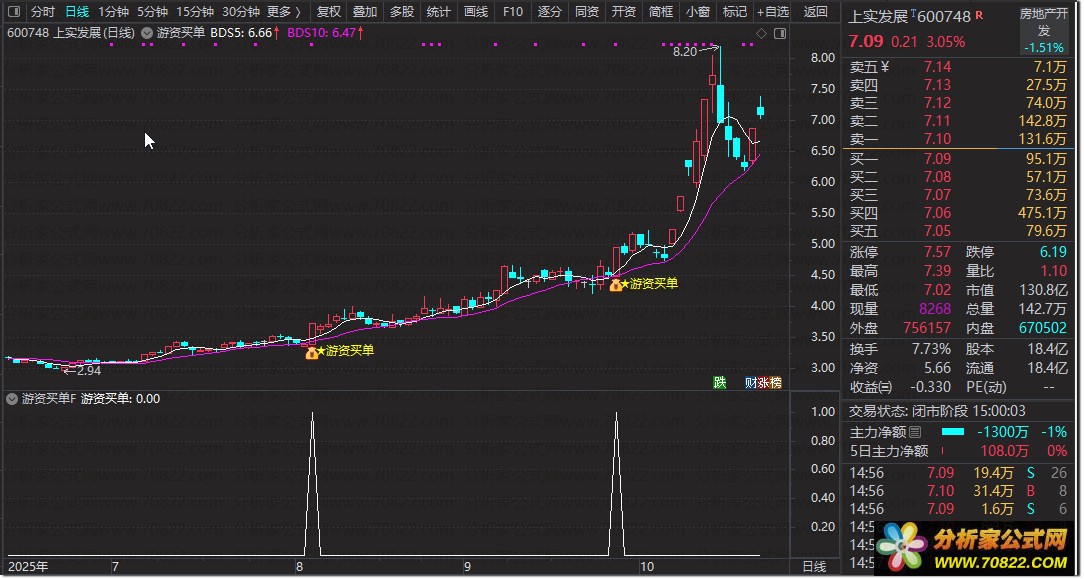Click the 返回 back button
This screenshot has height=579, width=1084.
click(x=816, y=12)
